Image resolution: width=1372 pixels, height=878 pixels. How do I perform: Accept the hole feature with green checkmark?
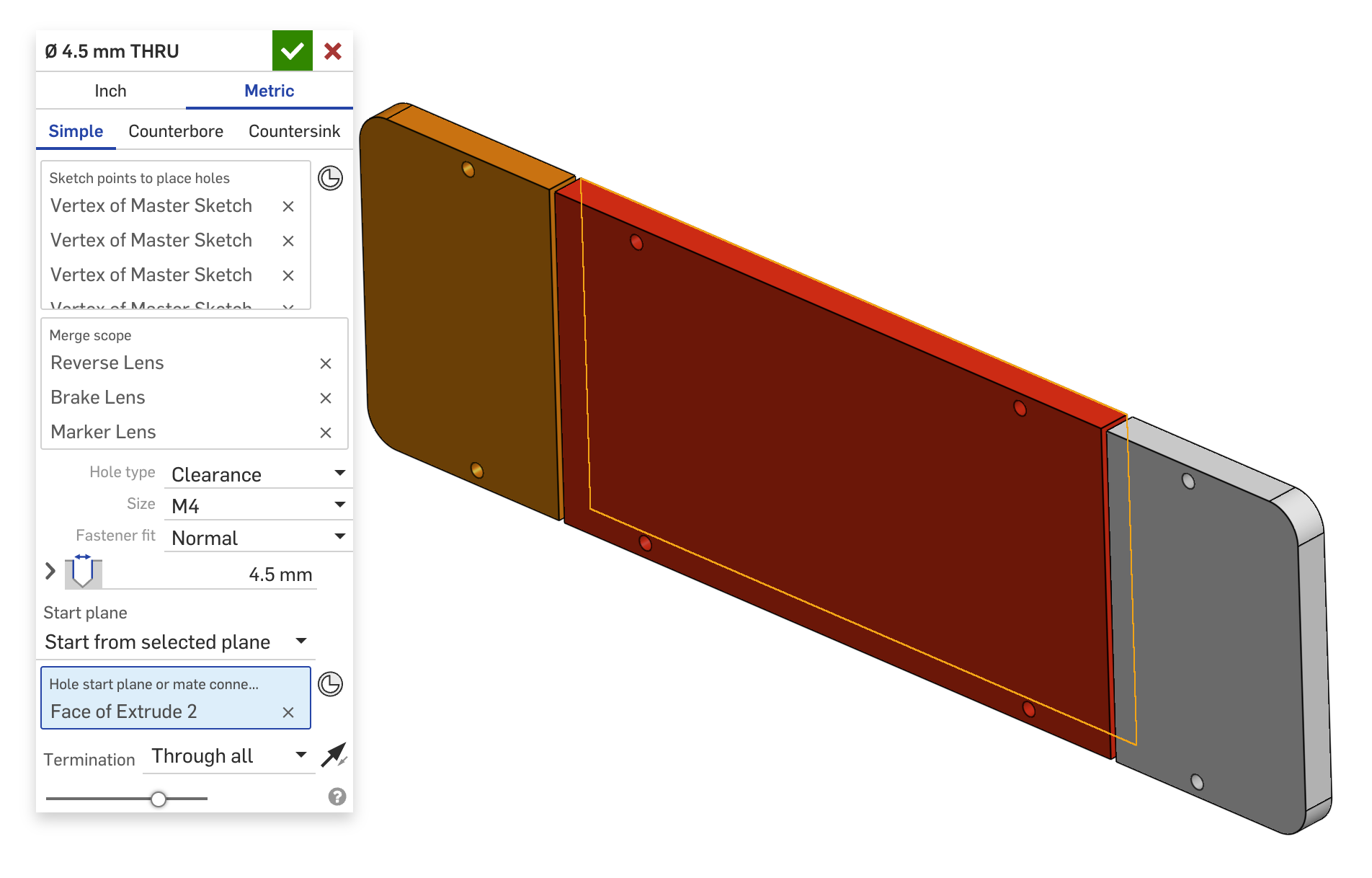coord(292,50)
